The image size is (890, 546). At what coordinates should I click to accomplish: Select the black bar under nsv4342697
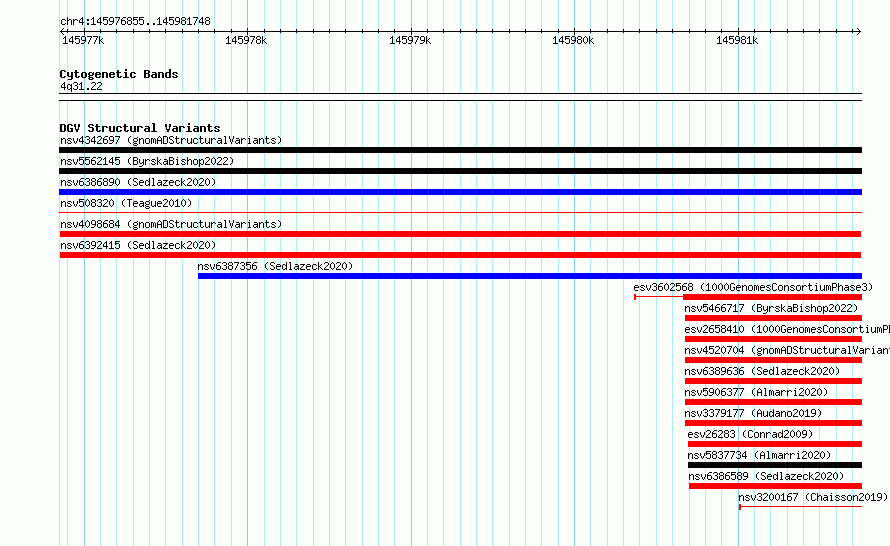[x=460, y=150]
